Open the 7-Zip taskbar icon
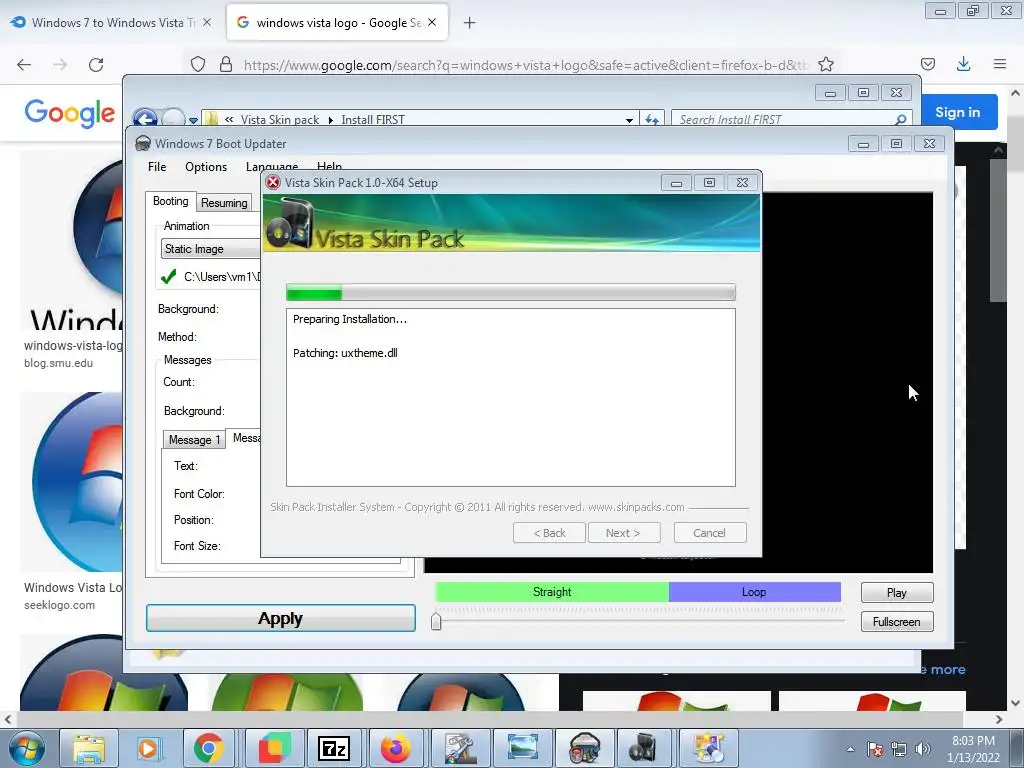The image size is (1024, 768). (334, 748)
